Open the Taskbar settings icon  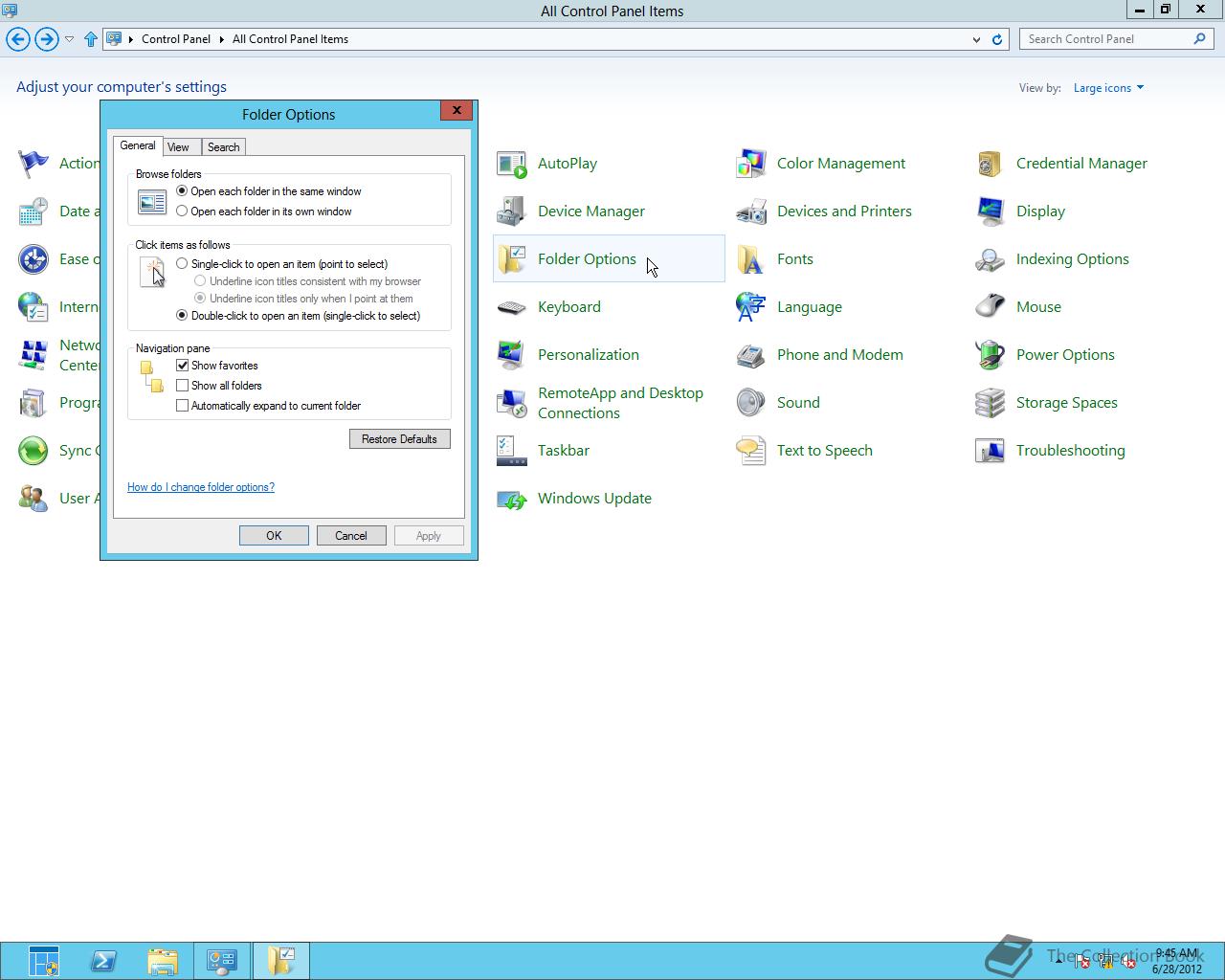pos(512,451)
